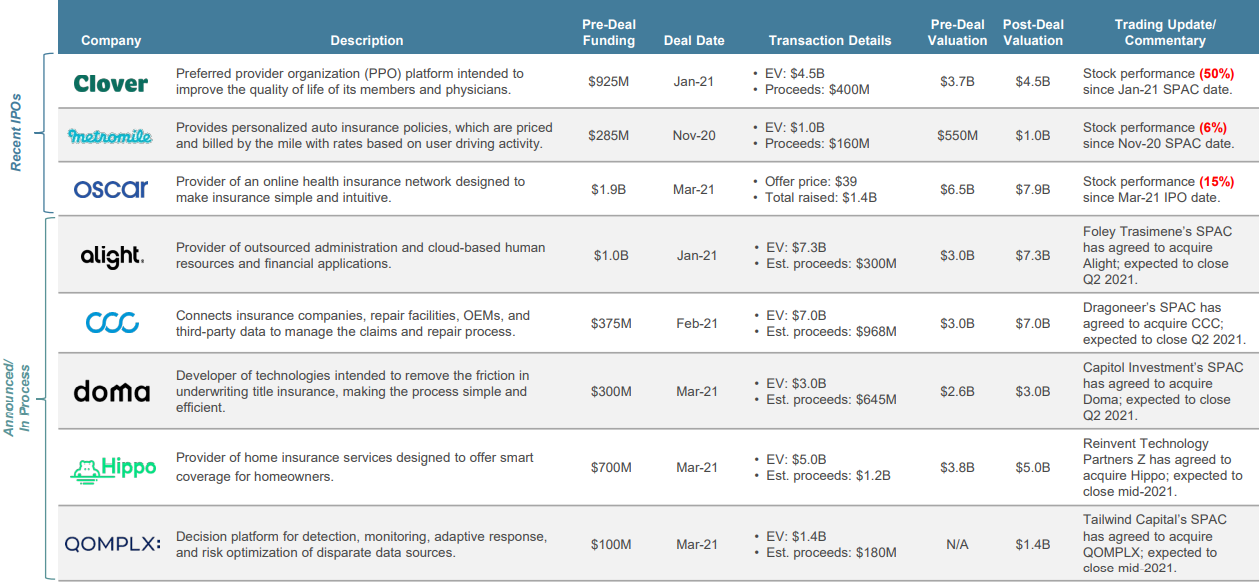The width and height of the screenshot is (1259, 582).
Task: Click the Pre-Deal Funding column header
Action: pyautogui.click(x=609, y=32)
